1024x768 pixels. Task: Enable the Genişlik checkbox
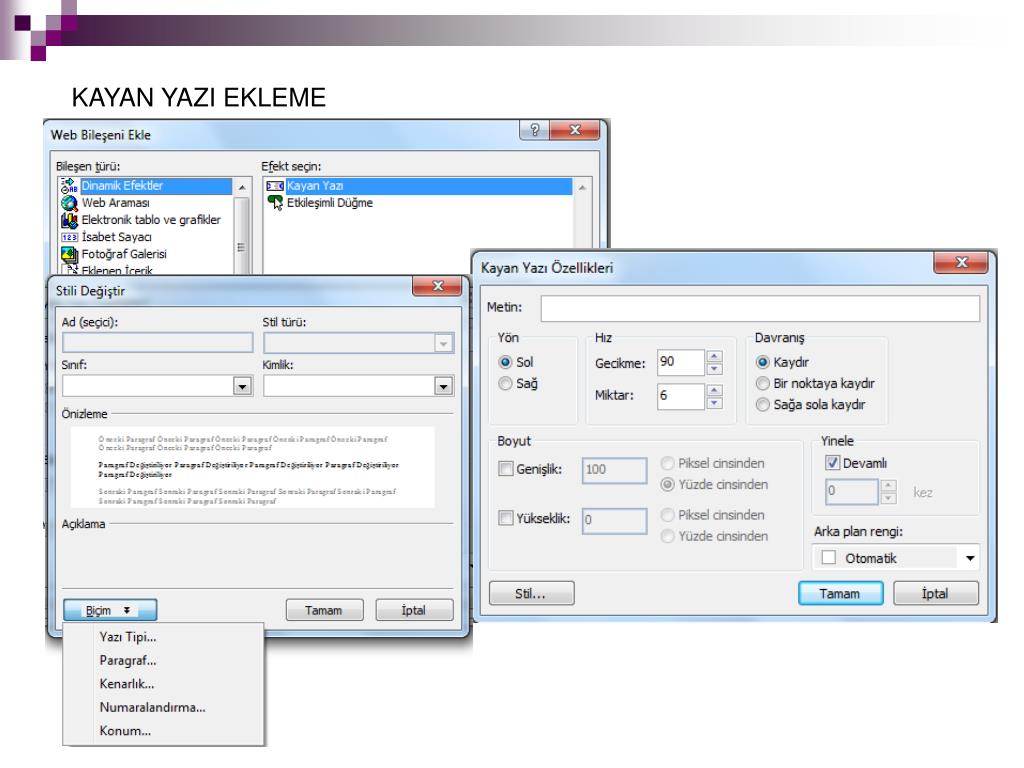[505, 469]
